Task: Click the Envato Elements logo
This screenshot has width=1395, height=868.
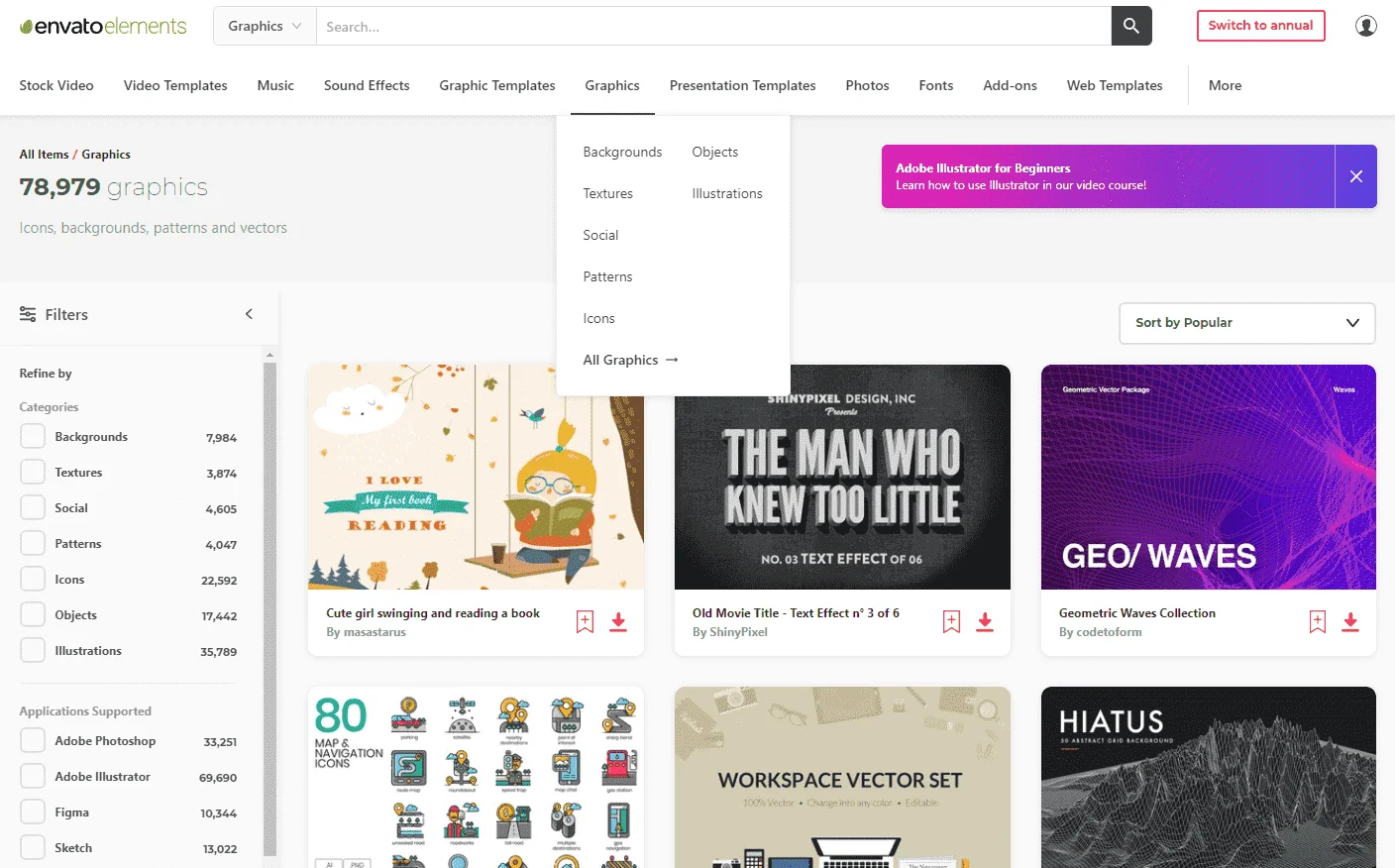Action: tap(103, 26)
